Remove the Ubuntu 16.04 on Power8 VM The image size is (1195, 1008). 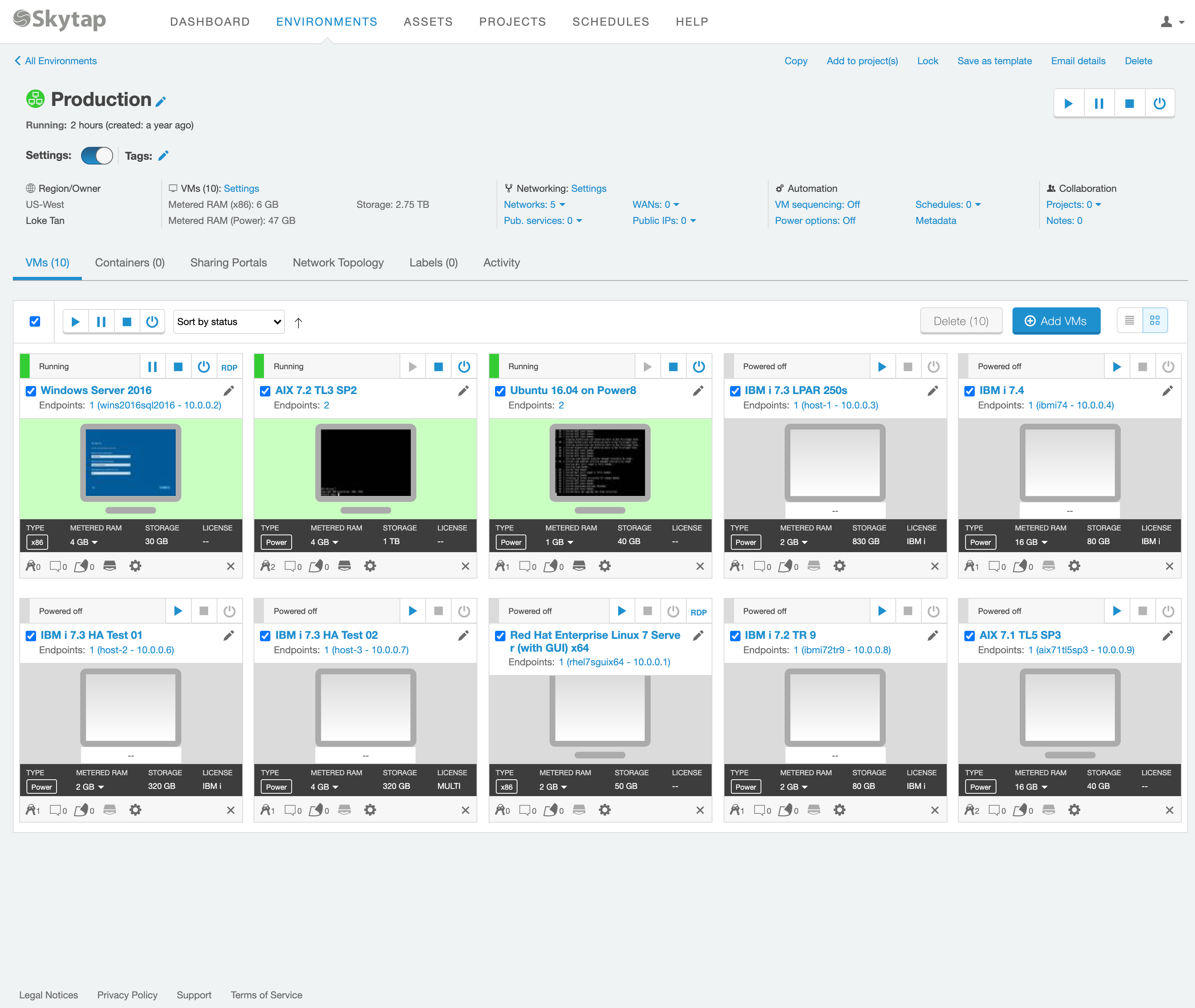coord(700,566)
